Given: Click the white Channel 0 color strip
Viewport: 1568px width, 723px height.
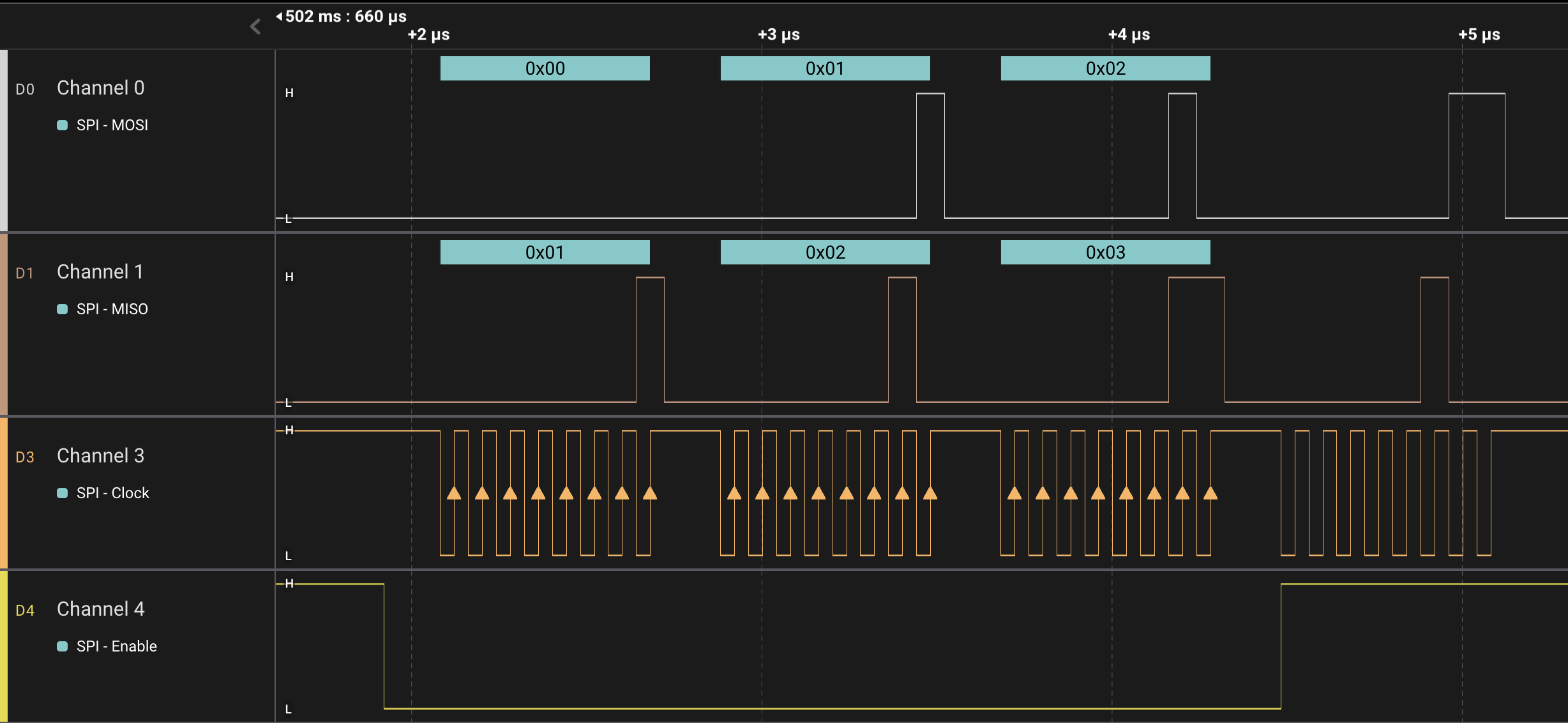Looking at the screenshot, I should click(x=4, y=141).
